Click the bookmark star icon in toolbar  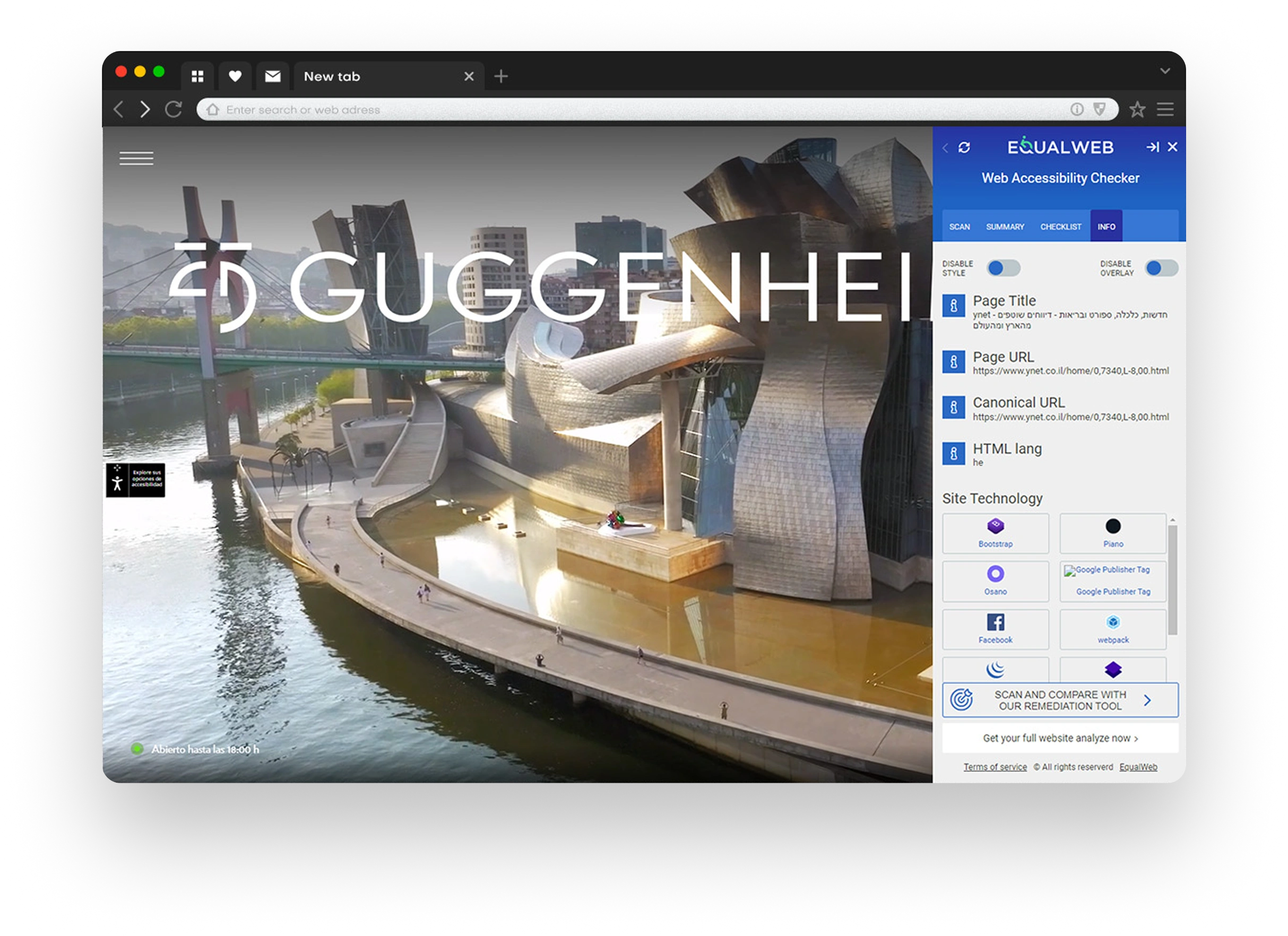click(1137, 109)
